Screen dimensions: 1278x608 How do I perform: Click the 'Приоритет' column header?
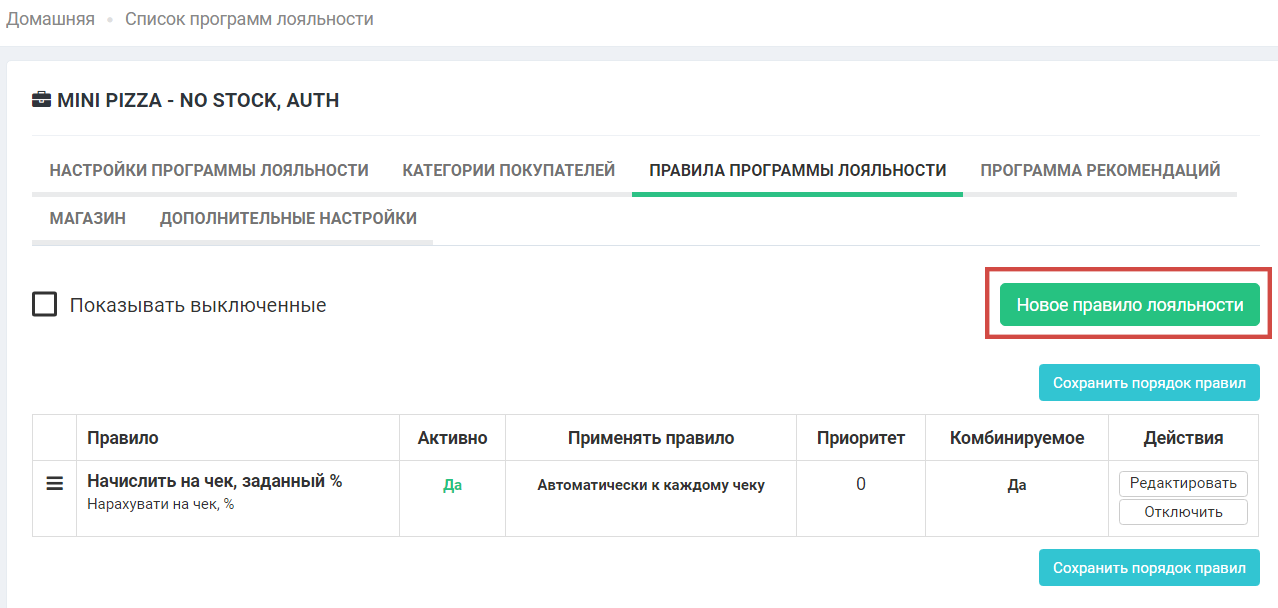pos(860,438)
